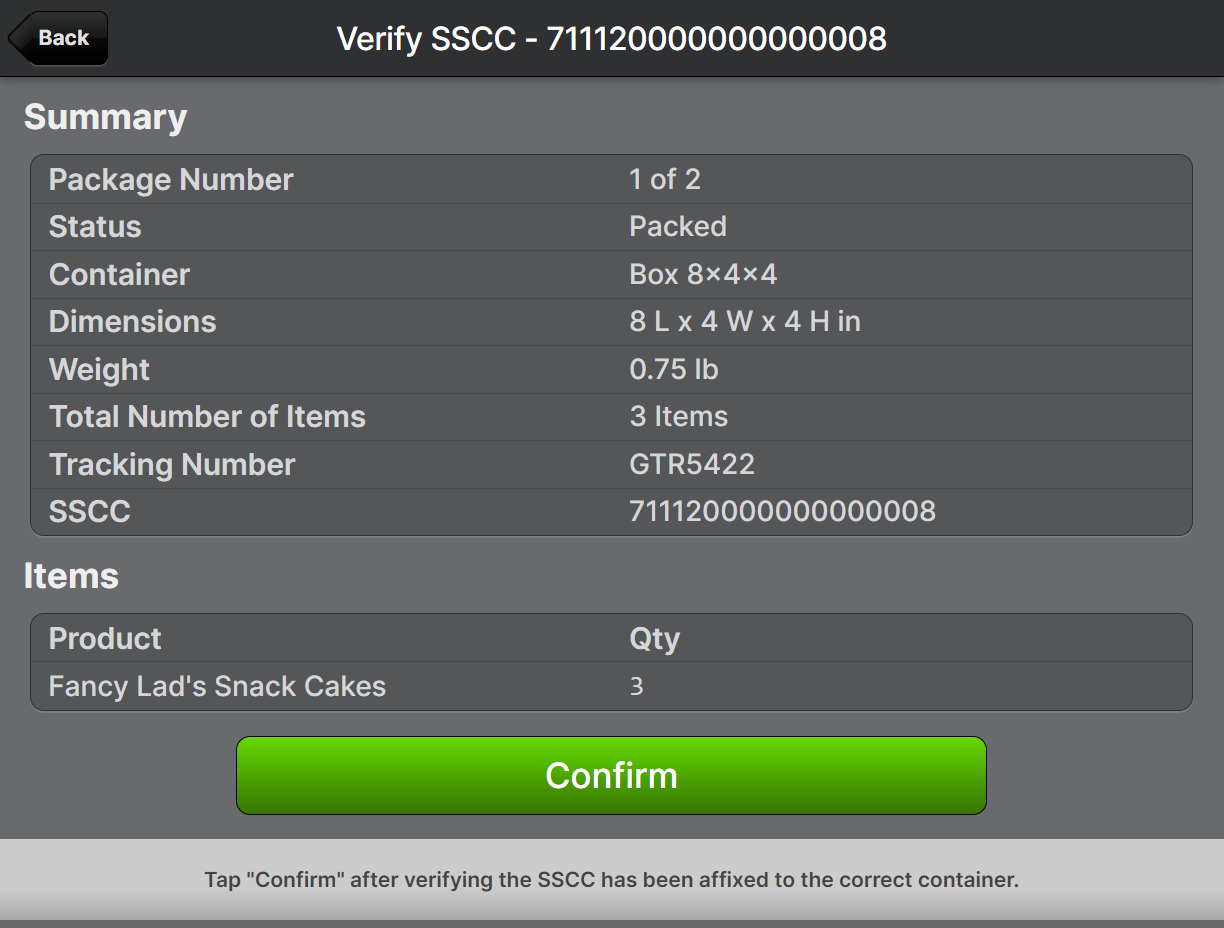
Task: Click the 0.75 lb weight value
Action: click(x=674, y=370)
